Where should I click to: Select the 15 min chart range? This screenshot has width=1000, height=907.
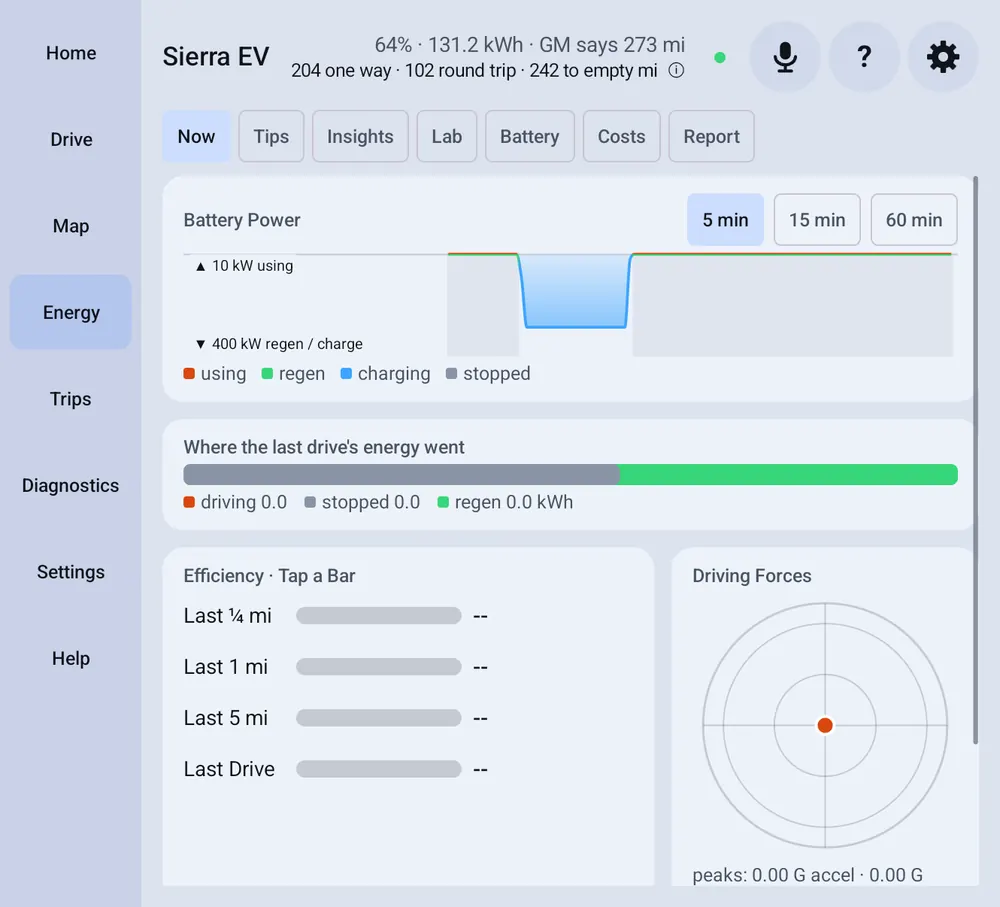[x=817, y=220]
